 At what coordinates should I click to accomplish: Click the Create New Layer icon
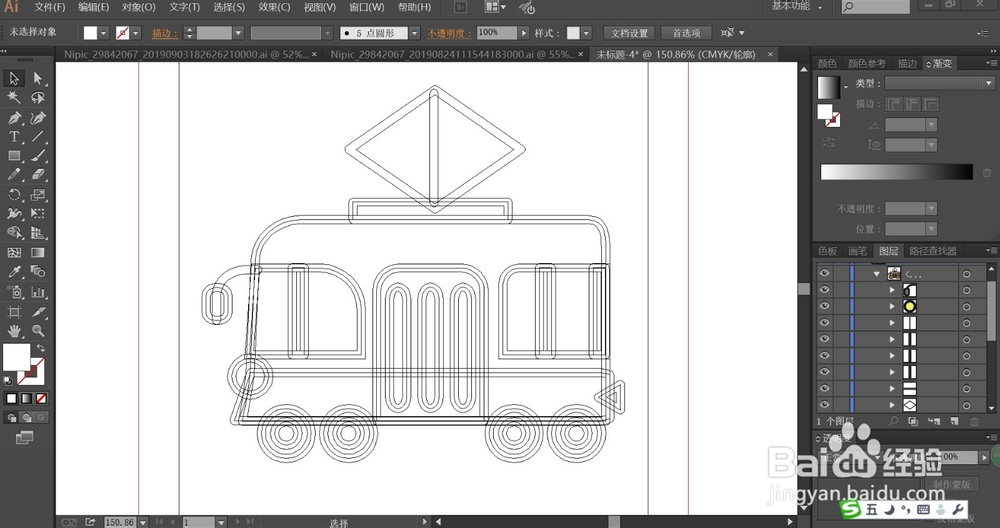click(954, 422)
